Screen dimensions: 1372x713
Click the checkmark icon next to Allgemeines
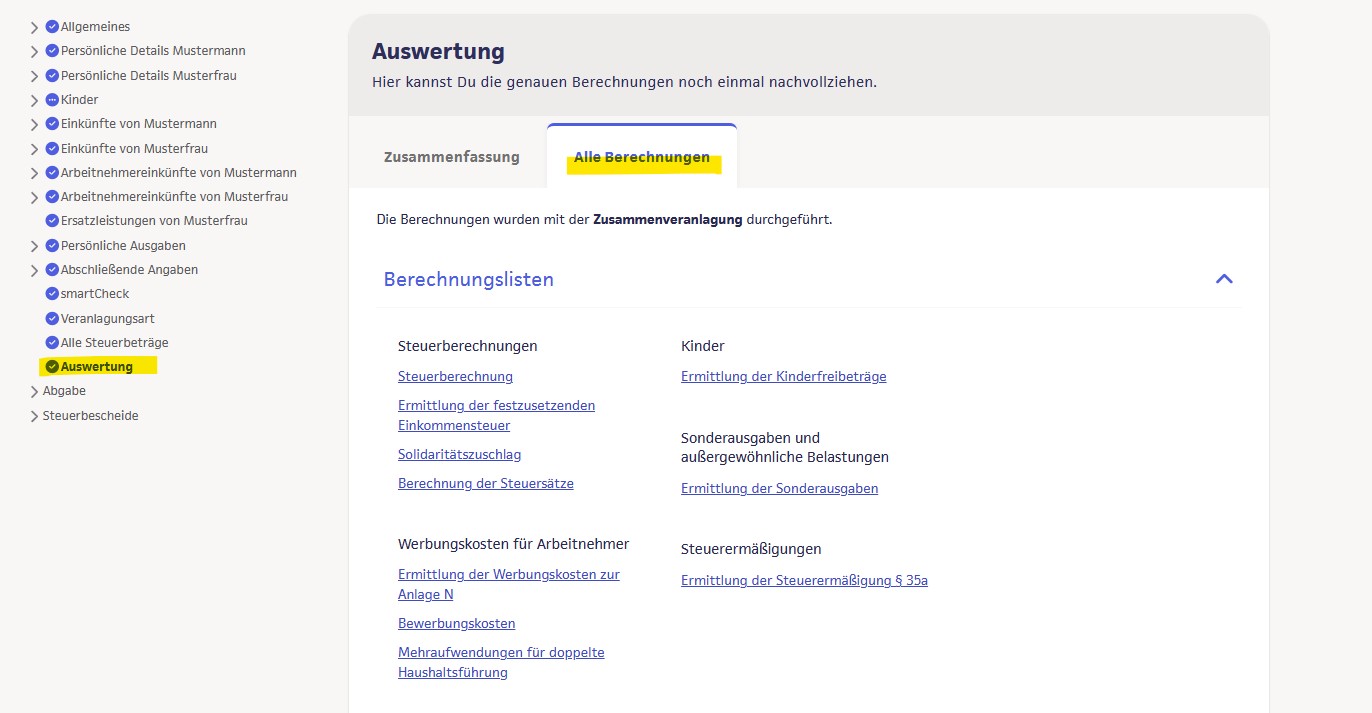[x=52, y=27]
